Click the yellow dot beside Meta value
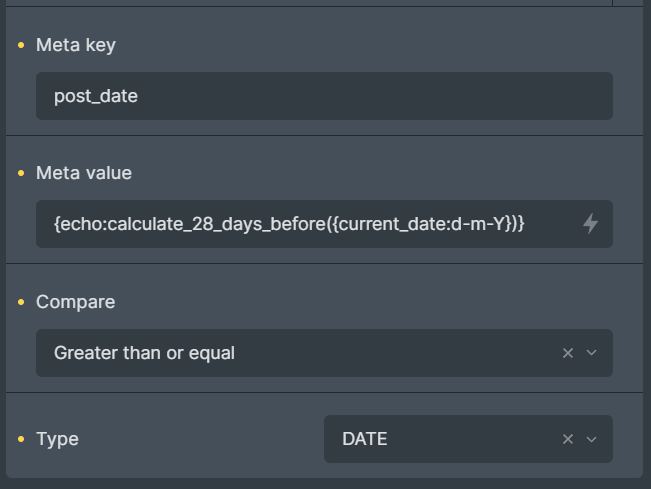 pos(21,173)
